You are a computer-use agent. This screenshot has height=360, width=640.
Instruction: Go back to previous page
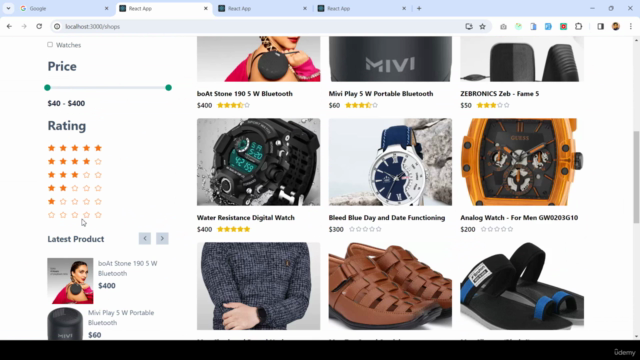pyautogui.click(x=9, y=27)
